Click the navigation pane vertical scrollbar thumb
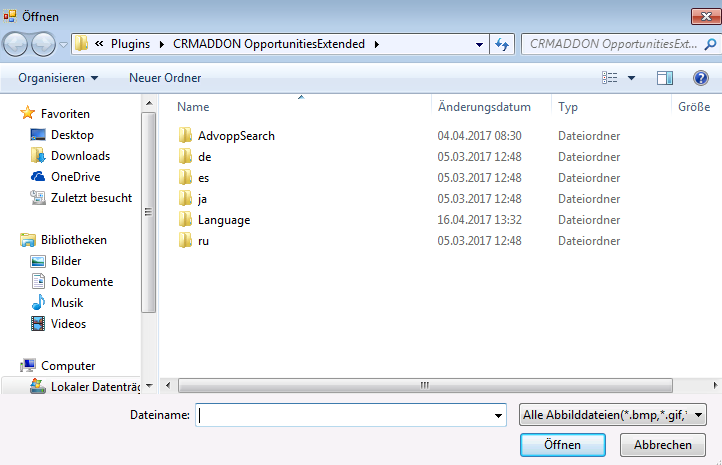This screenshot has width=722, height=465. pos(148,212)
